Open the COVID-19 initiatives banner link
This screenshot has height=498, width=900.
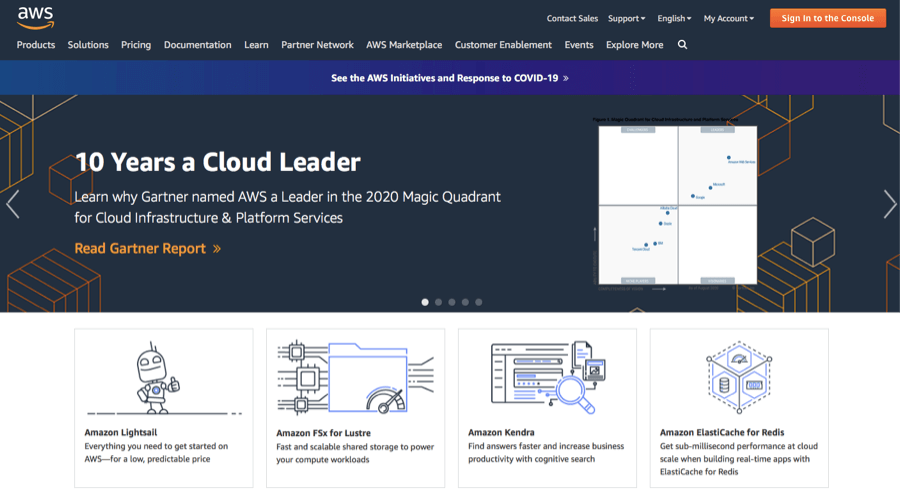(x=450, y=78)
